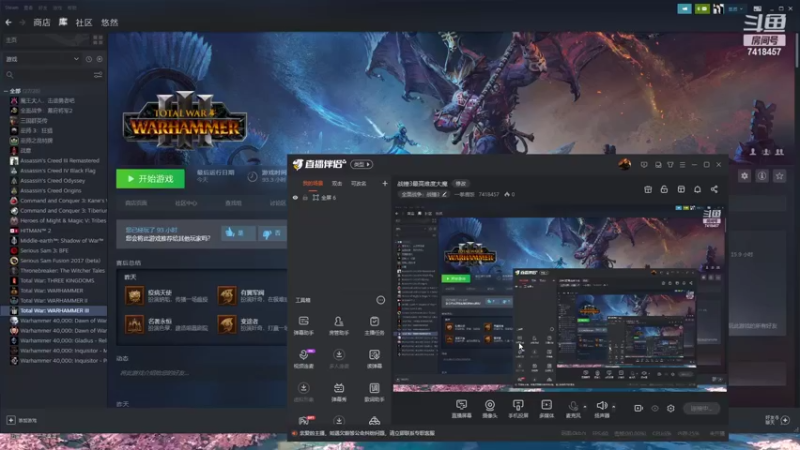Open Steam game info icon

coord(762,176)
